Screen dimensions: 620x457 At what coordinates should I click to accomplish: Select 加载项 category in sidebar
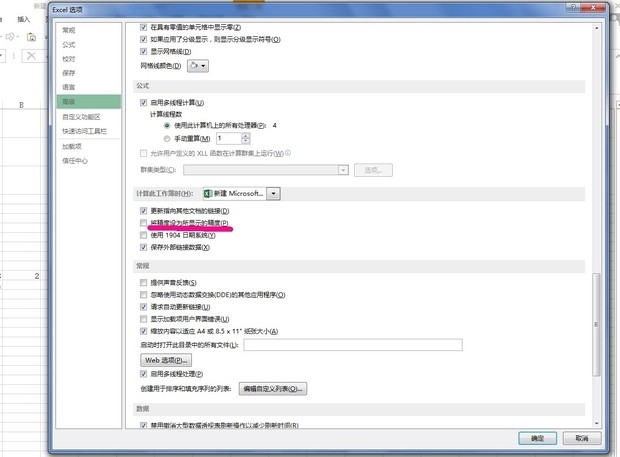click(72, 146)
